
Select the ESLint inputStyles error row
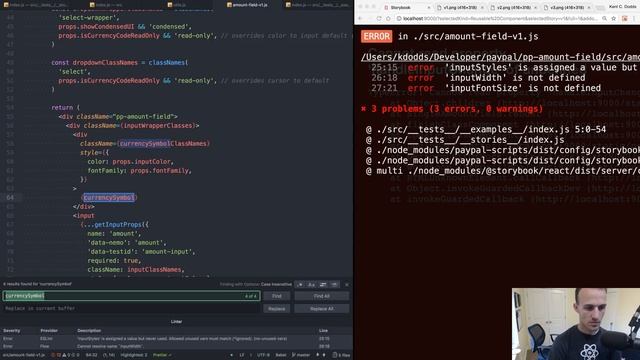[176, 339]
